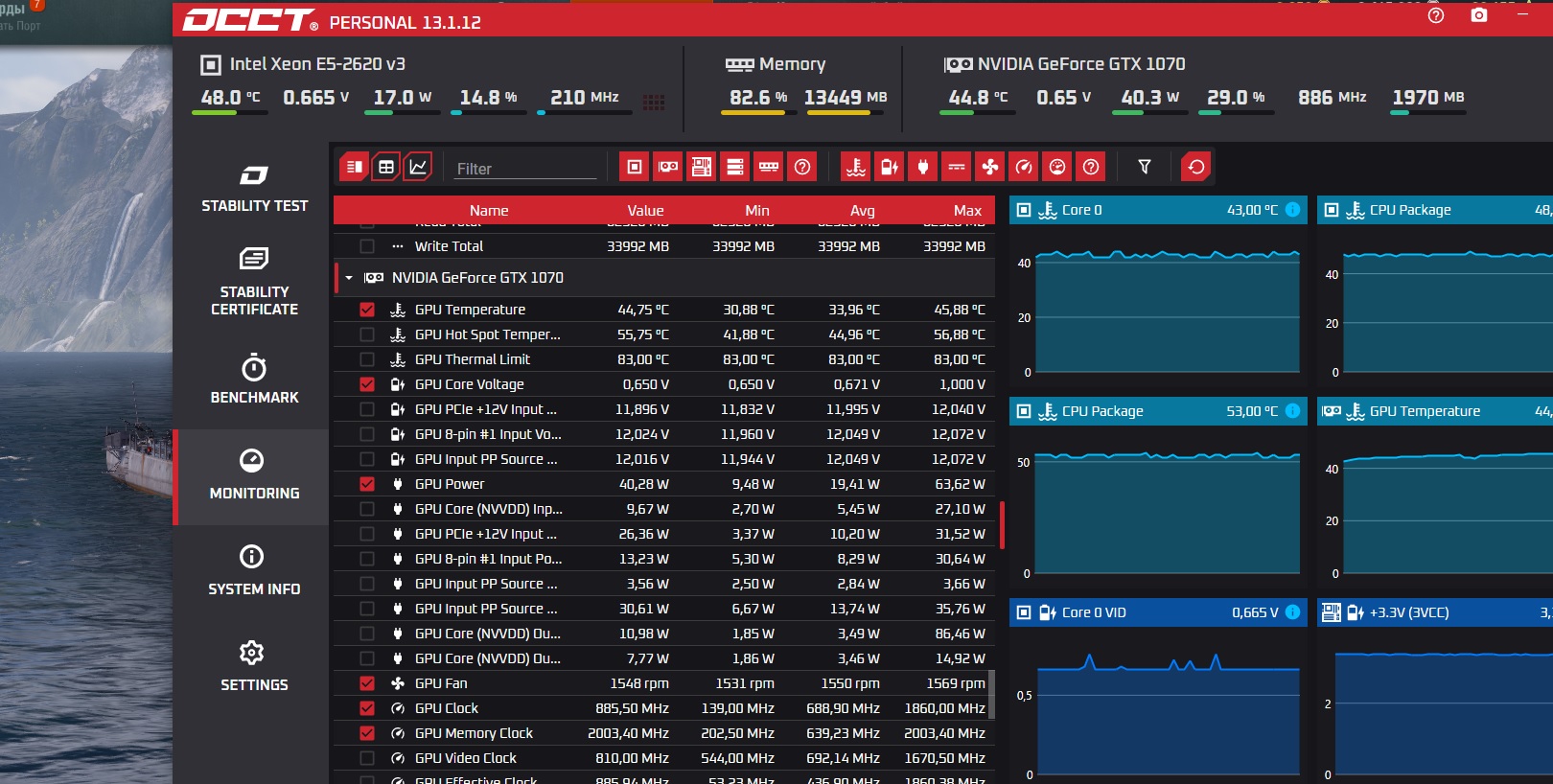Open info for Core 0 graph
Viewport: 1553px width, 784px height.
(x=1292, y=210)
